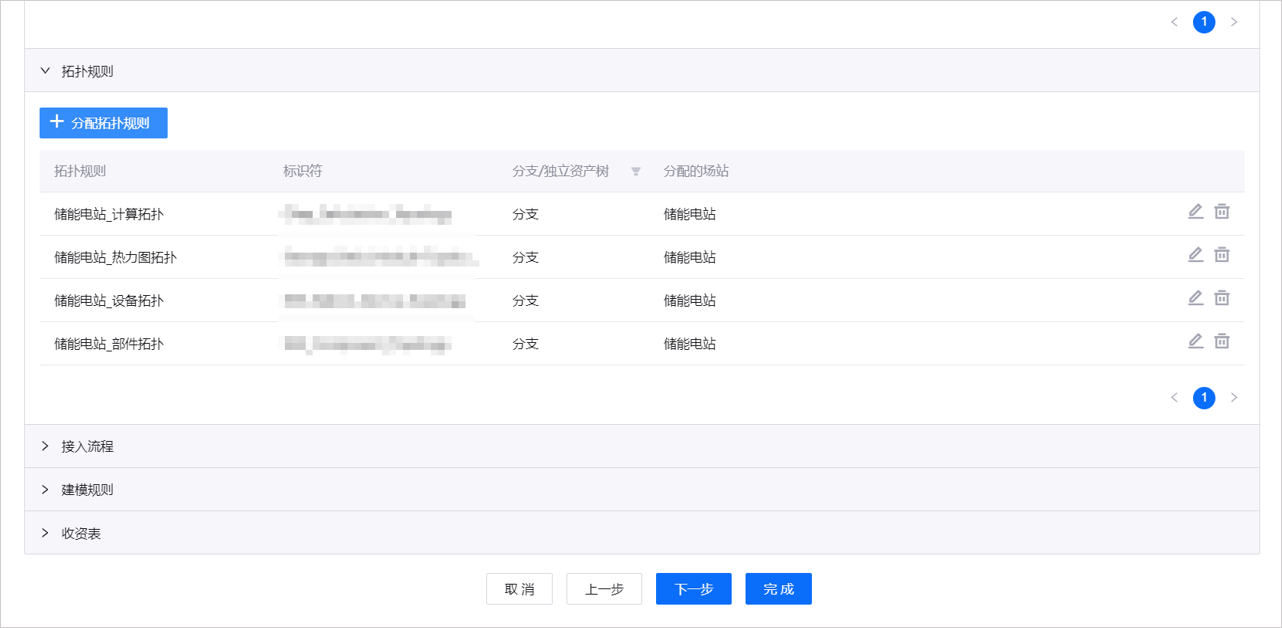Click the 分配拓扑规则 button
1282x628 pixels.
[x=103, y=123]
